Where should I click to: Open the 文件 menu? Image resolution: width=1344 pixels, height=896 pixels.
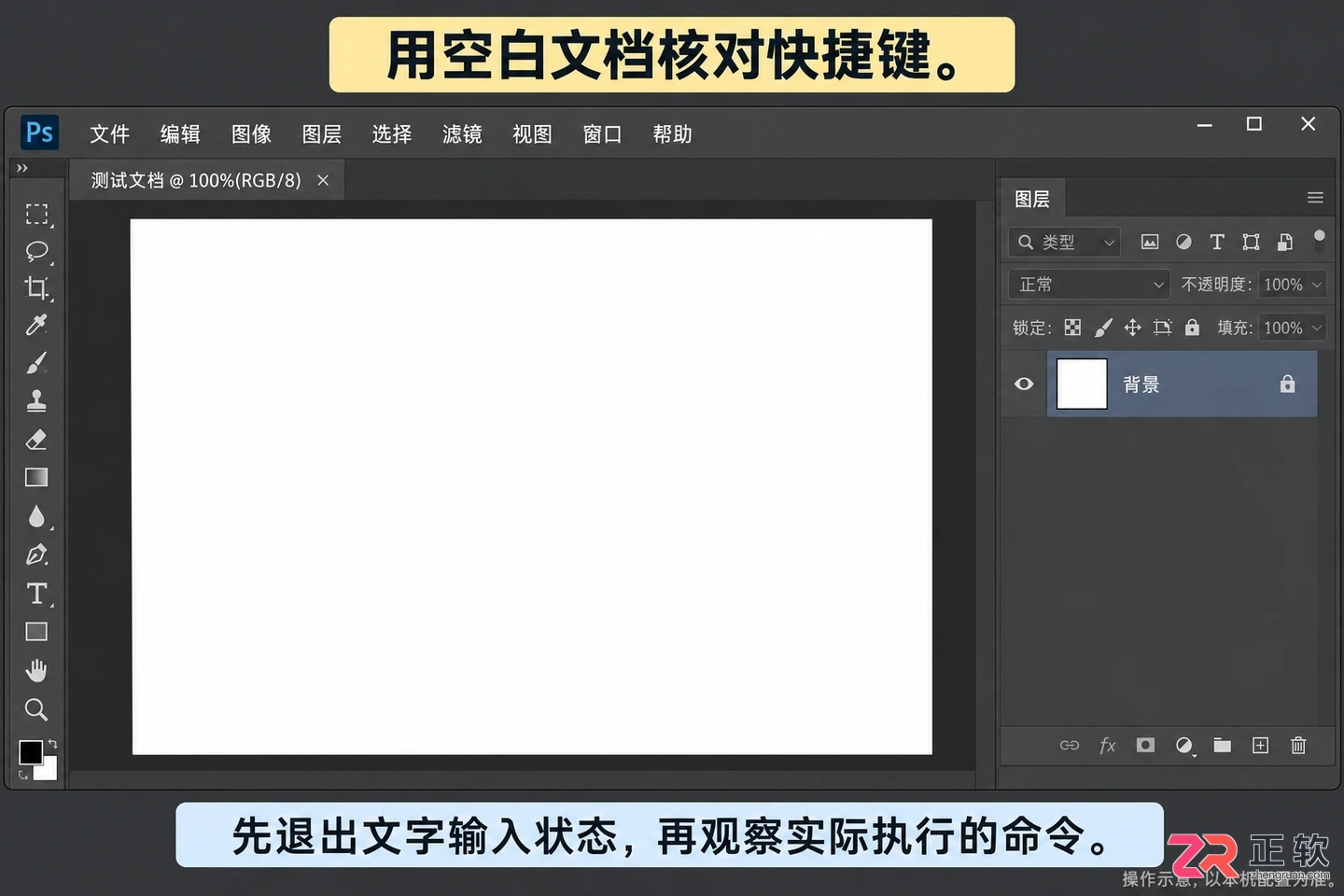click(x=109, y=134)
